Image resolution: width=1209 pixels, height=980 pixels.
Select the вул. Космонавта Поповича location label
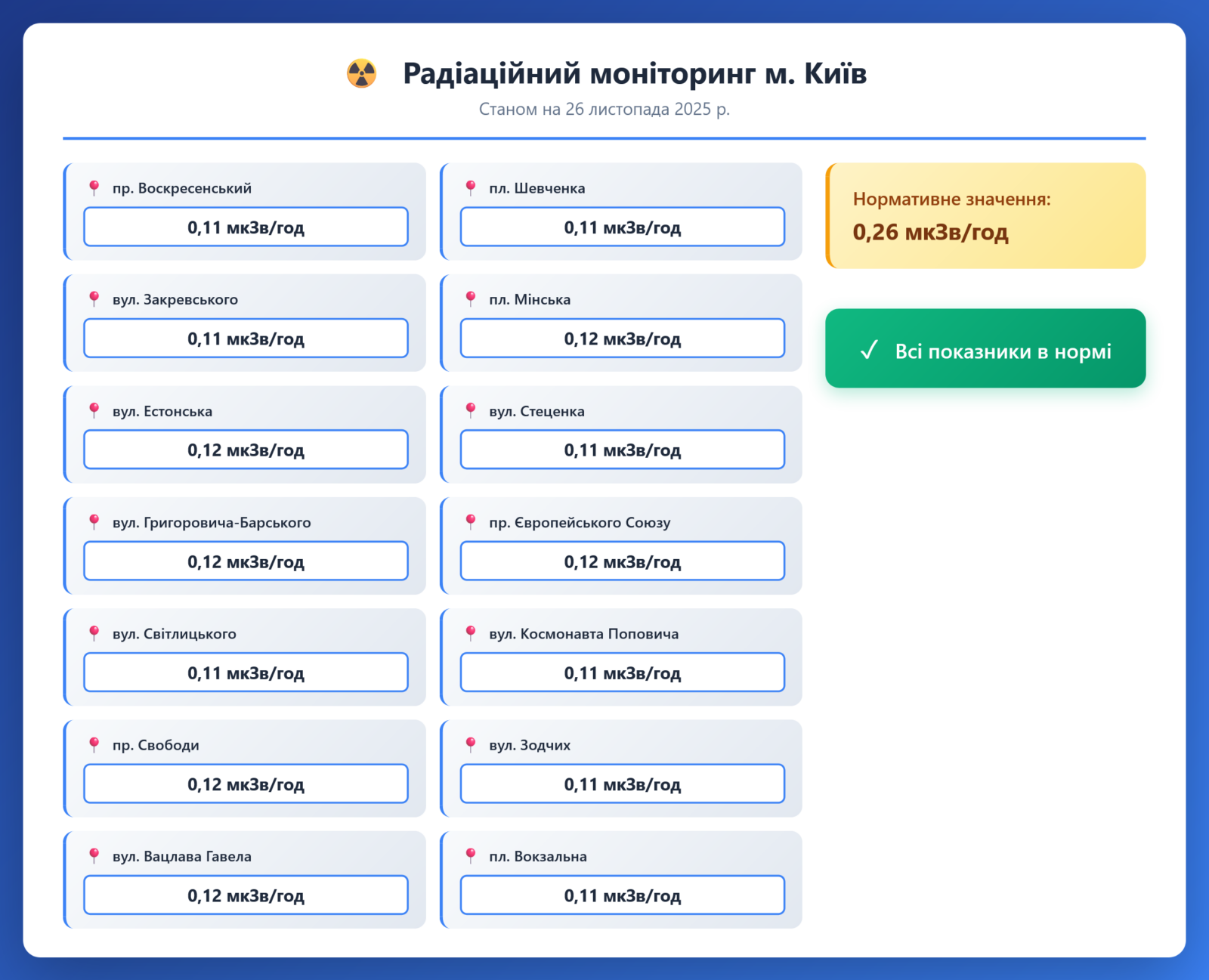(583, 634)
